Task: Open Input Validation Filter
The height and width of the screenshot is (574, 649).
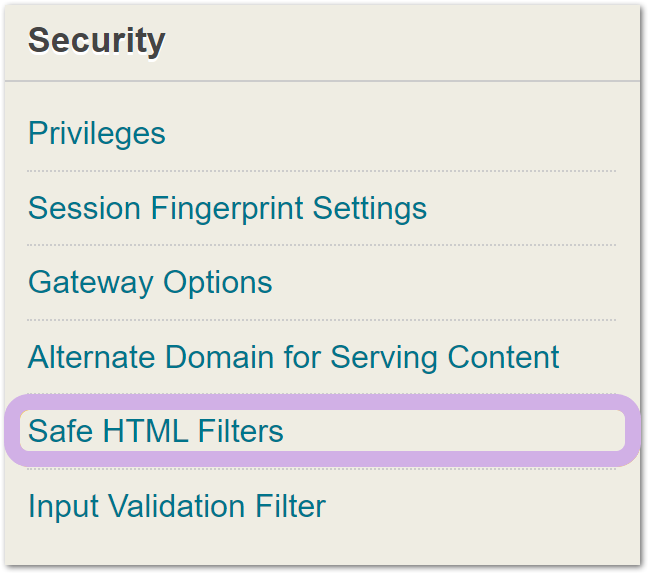Action: [177, 506]
